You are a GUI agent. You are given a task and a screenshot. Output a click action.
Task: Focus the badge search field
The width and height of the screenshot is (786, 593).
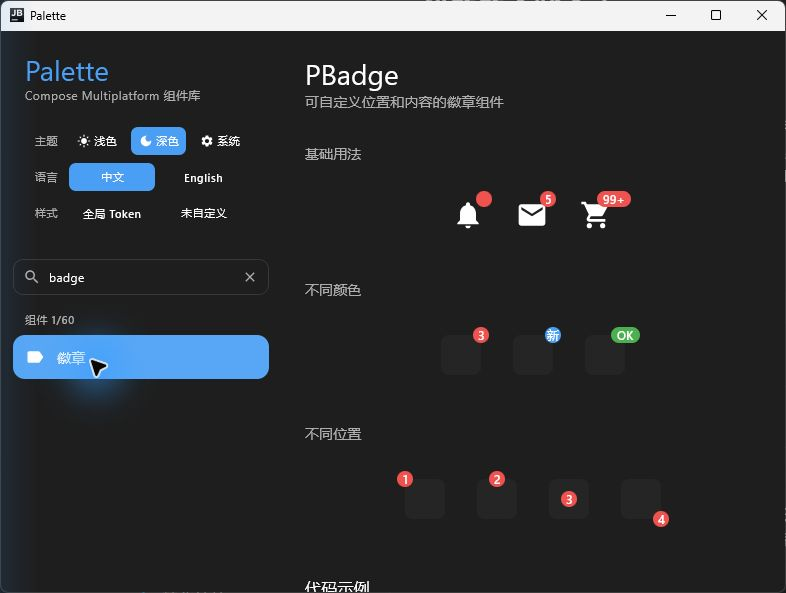click(141, 277)
